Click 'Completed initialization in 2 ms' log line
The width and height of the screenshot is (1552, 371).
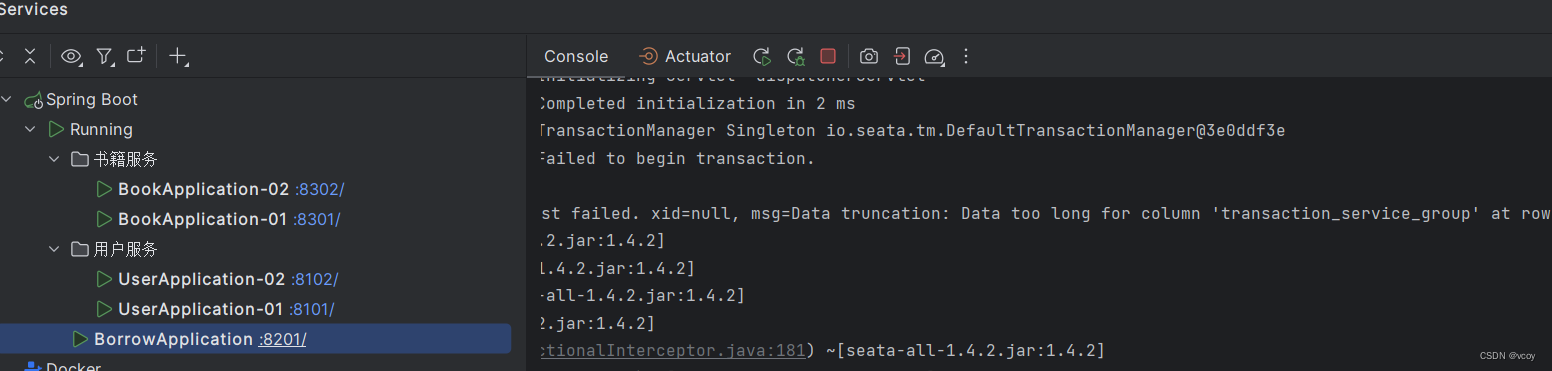(x=697, y=103)
